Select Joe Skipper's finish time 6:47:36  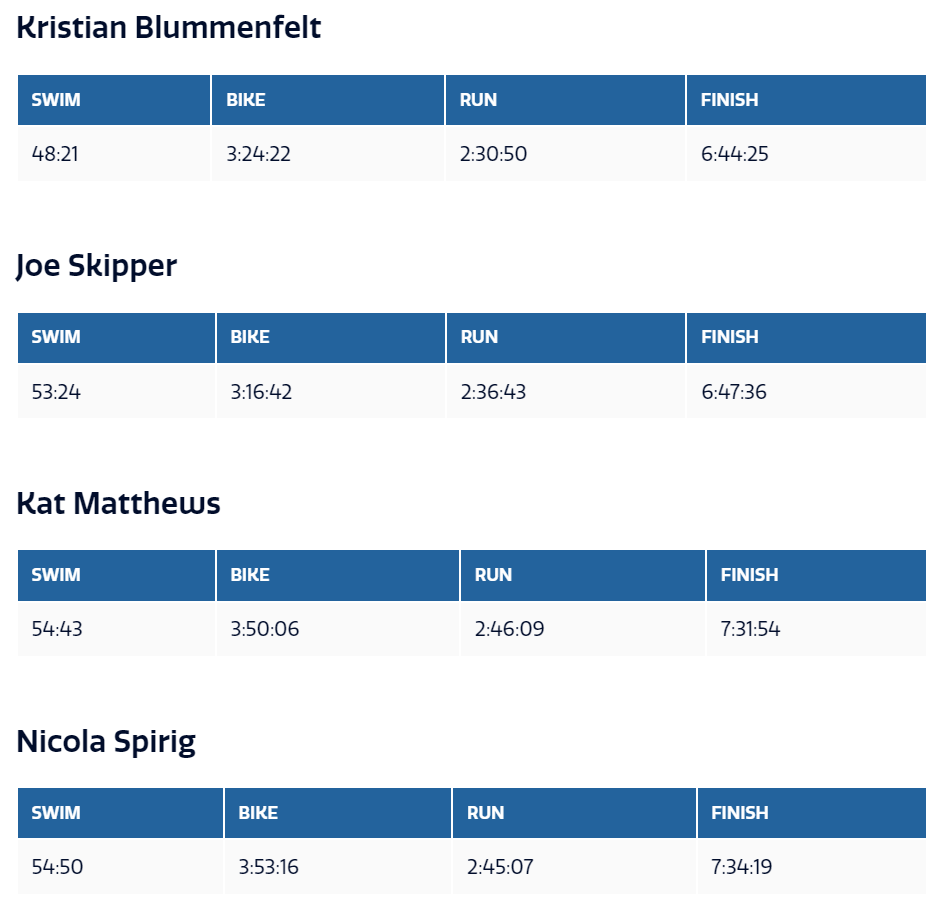point(734,392)
